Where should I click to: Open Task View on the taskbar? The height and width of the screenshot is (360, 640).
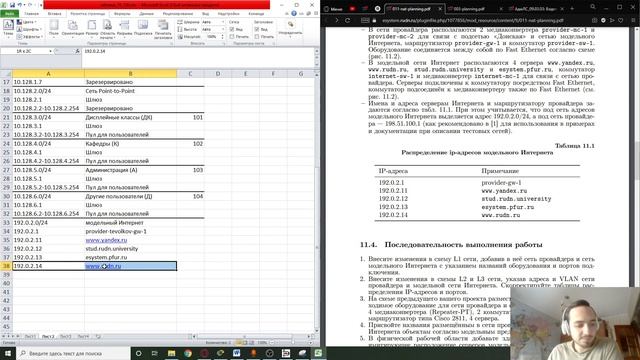(x=154, y=353)
